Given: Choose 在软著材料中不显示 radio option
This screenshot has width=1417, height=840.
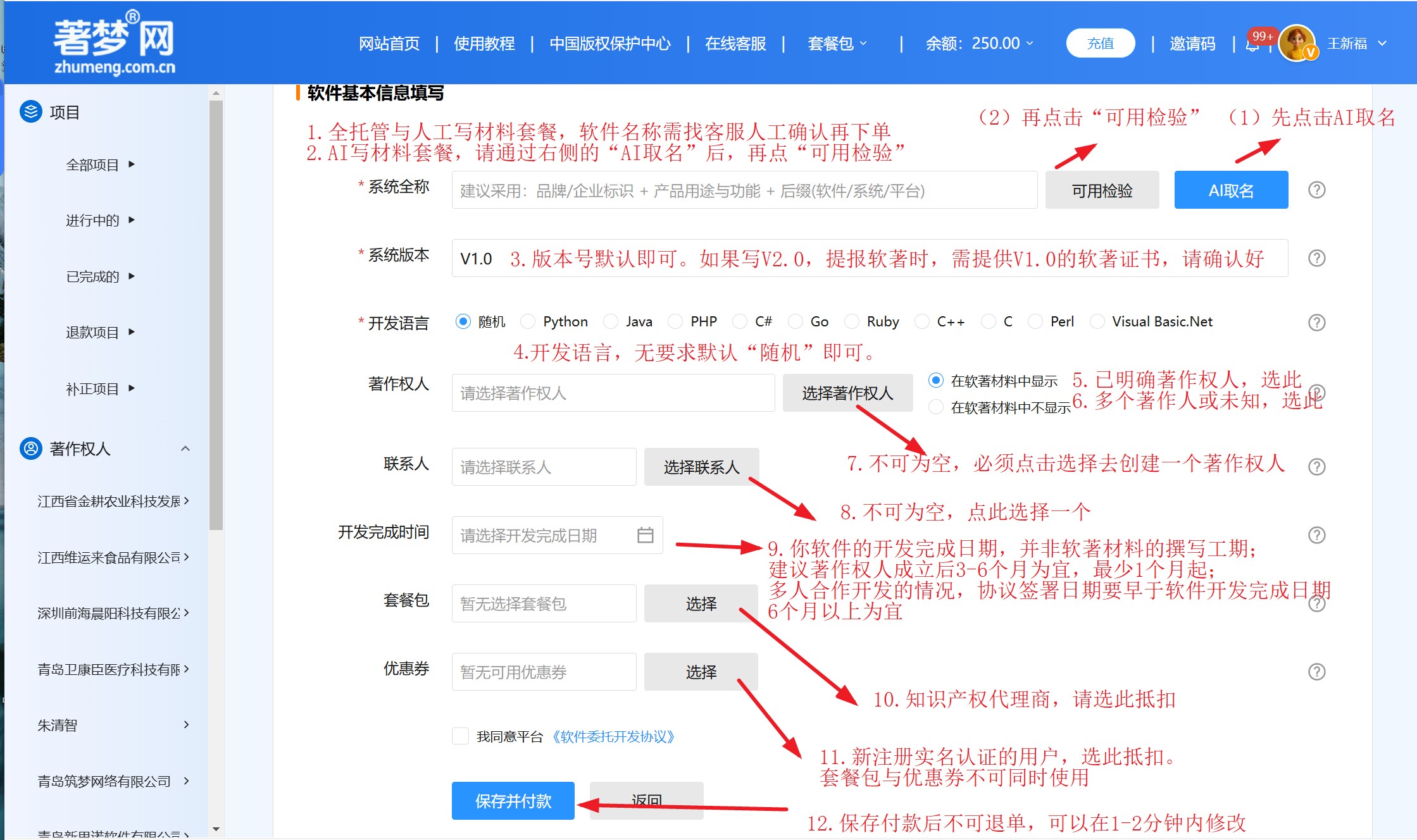Looking at the screenshot, I should point(936,407).
